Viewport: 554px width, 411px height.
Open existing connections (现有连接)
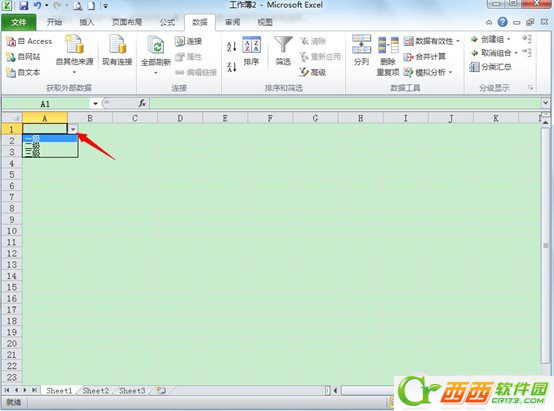117,51
